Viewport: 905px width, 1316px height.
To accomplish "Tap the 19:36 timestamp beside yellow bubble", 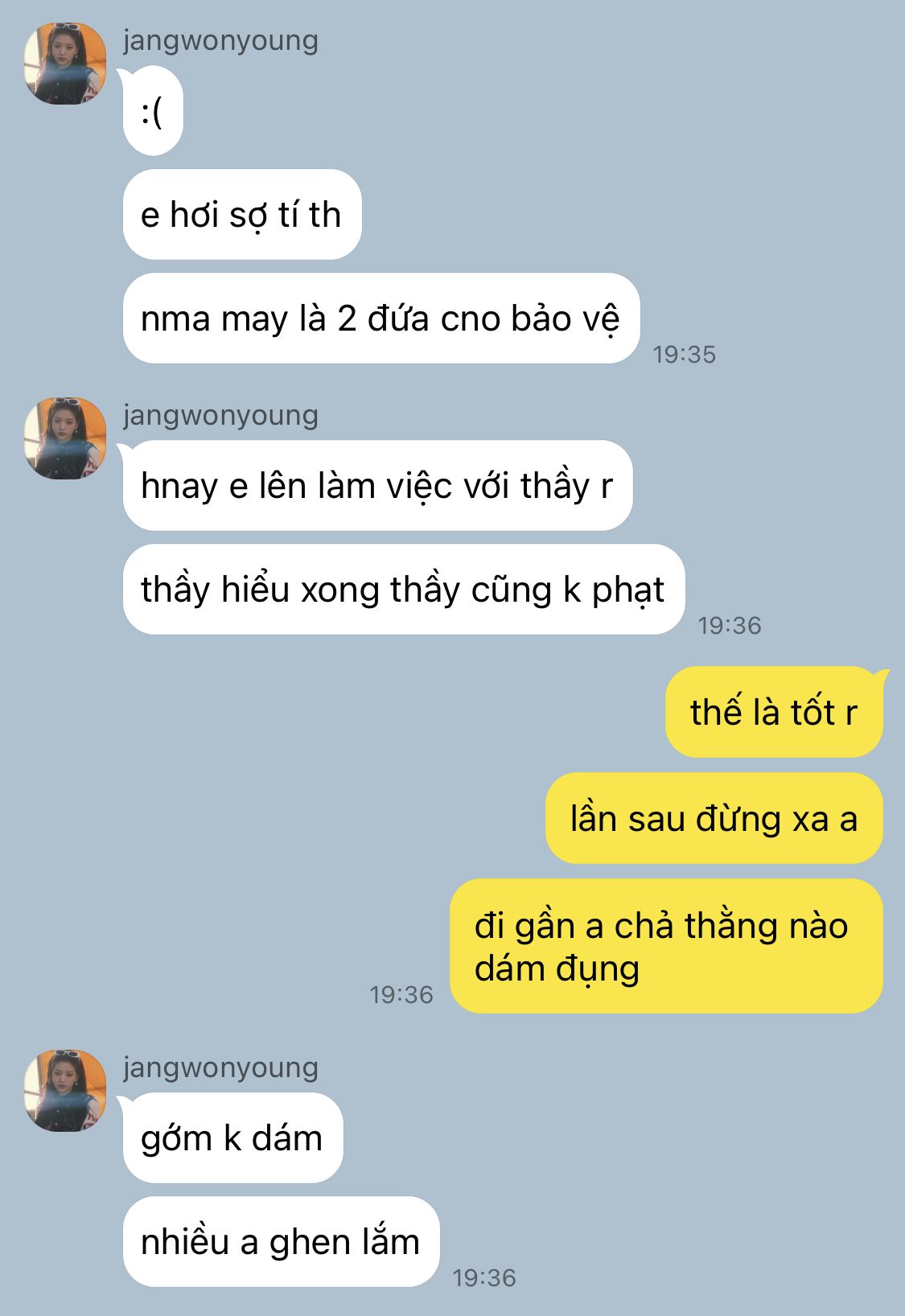I will pos(401,995).
